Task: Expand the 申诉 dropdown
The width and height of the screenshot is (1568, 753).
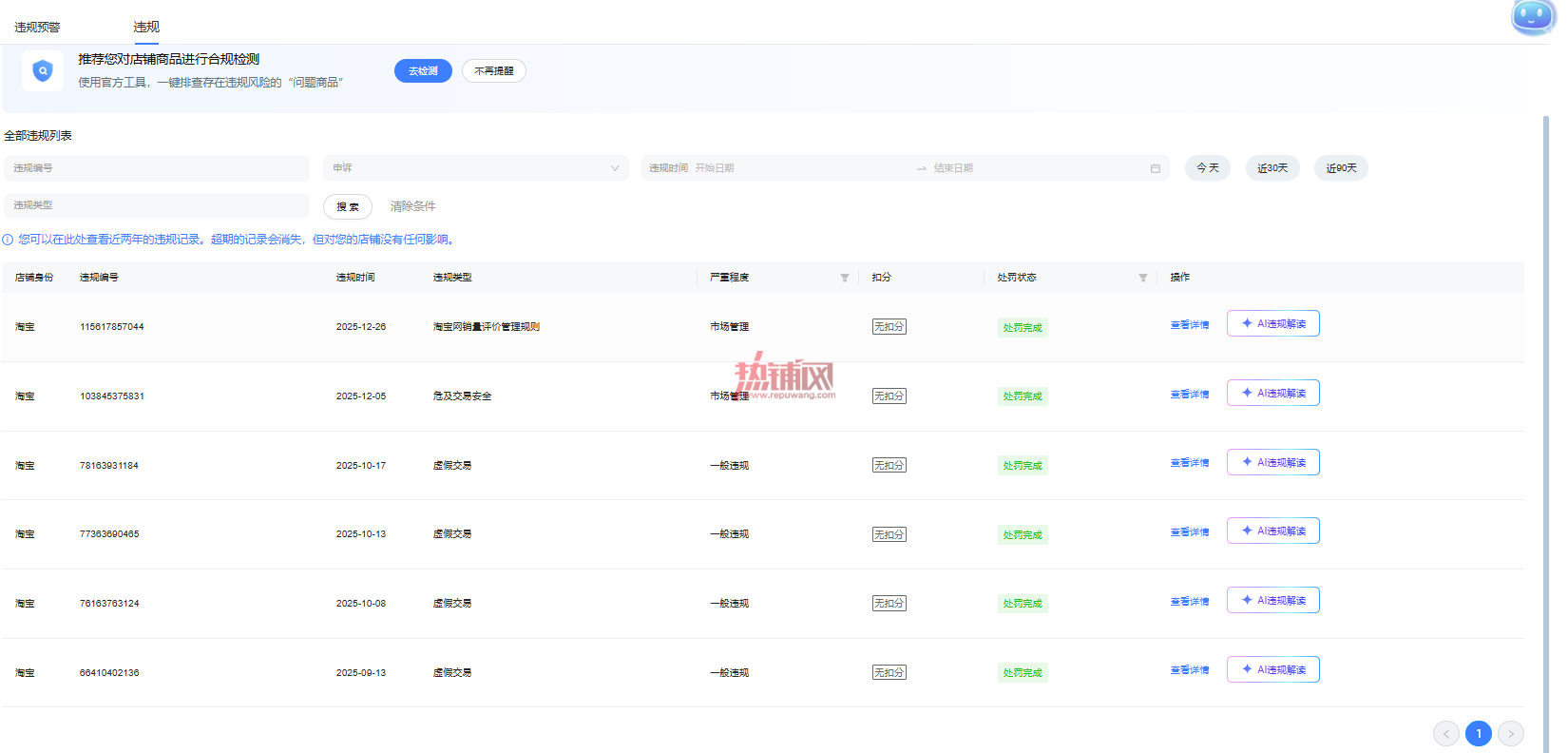Action: [x=476, y=168]
